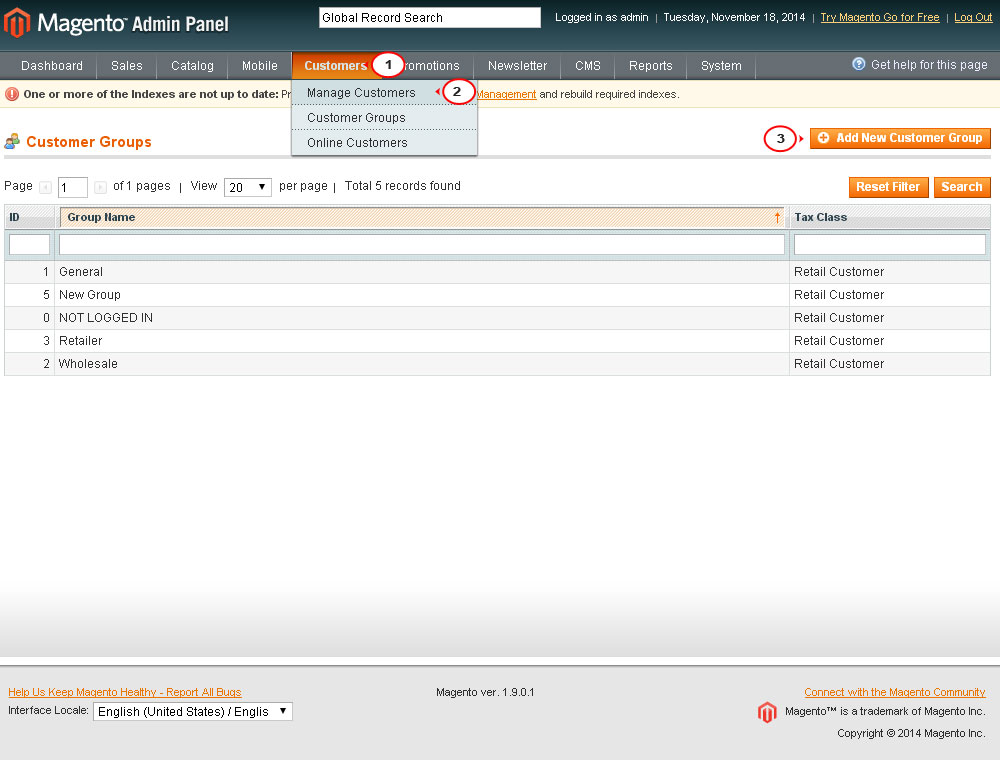This screenshot has height=760, width=1000.
Task: Click the Magento ver. 1.9.0.1 text
Action: pyautogui.click(x=485, y=692)
